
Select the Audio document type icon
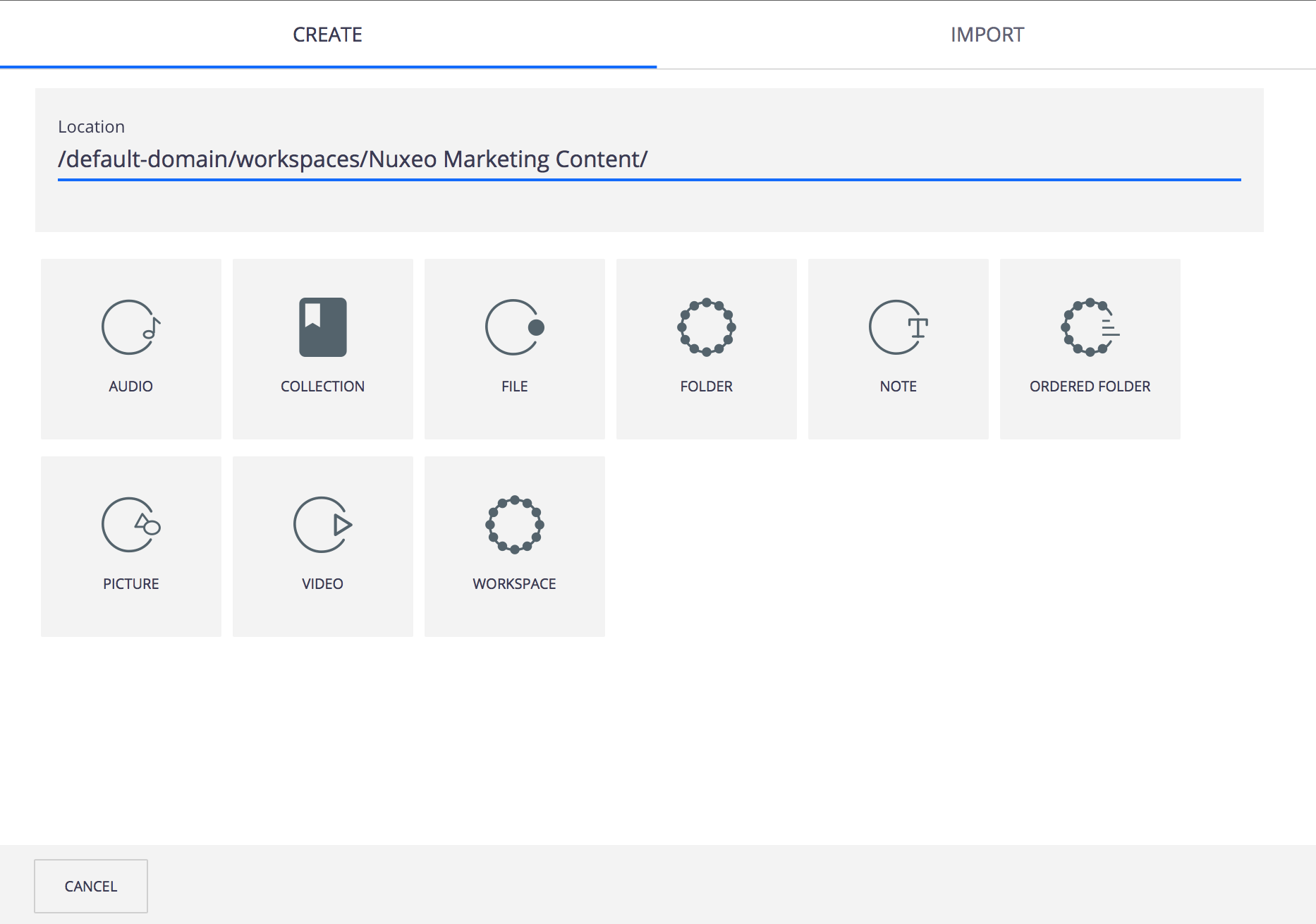click(x=131, y=327)
